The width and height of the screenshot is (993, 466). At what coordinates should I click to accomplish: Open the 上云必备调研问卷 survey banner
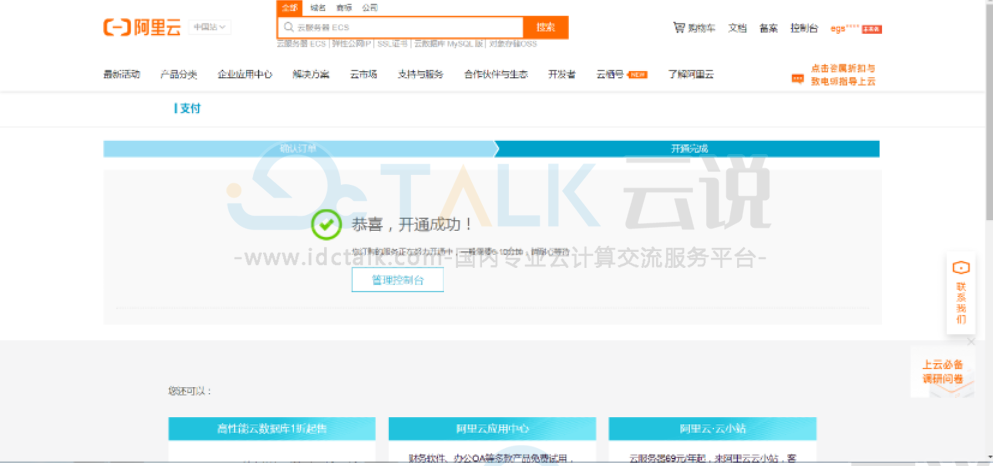coord(942,372)
